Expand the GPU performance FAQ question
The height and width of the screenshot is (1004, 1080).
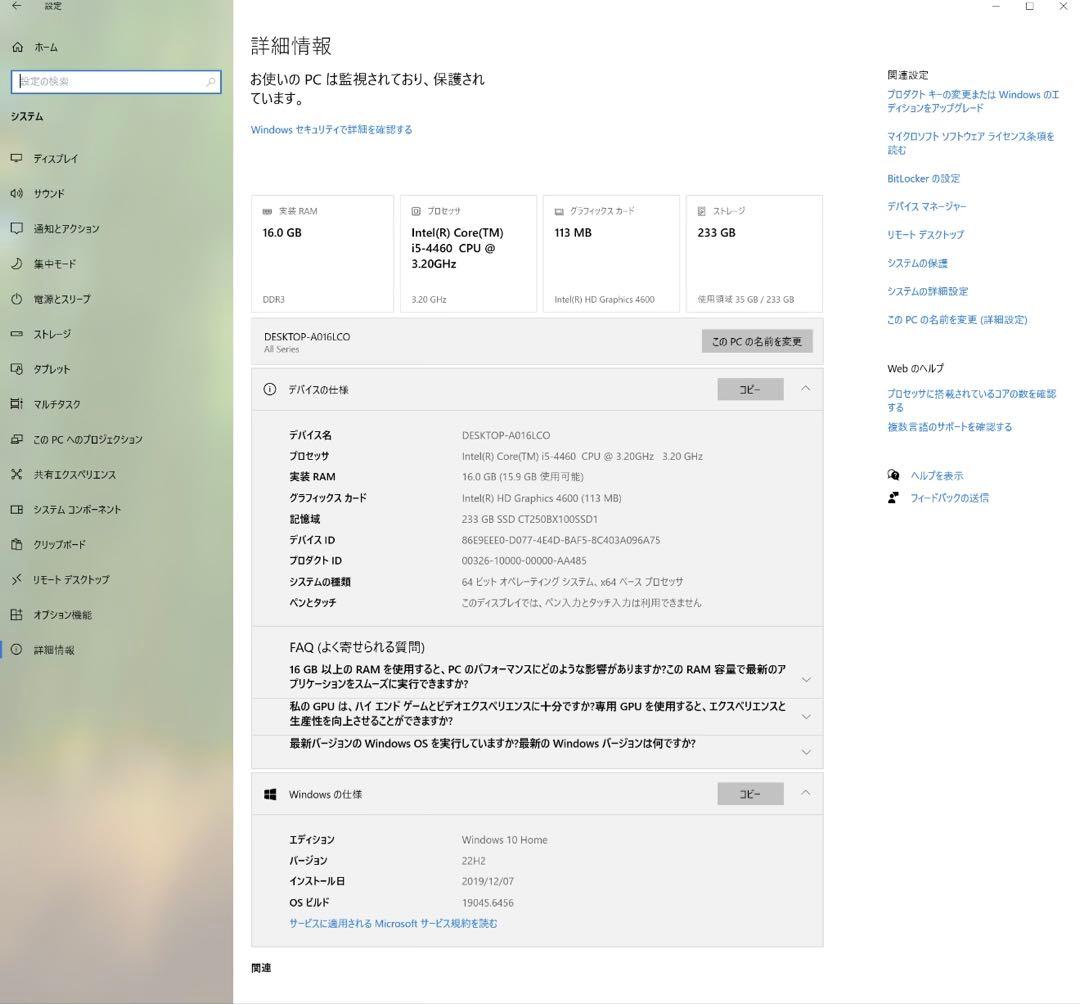click(806, 715)
